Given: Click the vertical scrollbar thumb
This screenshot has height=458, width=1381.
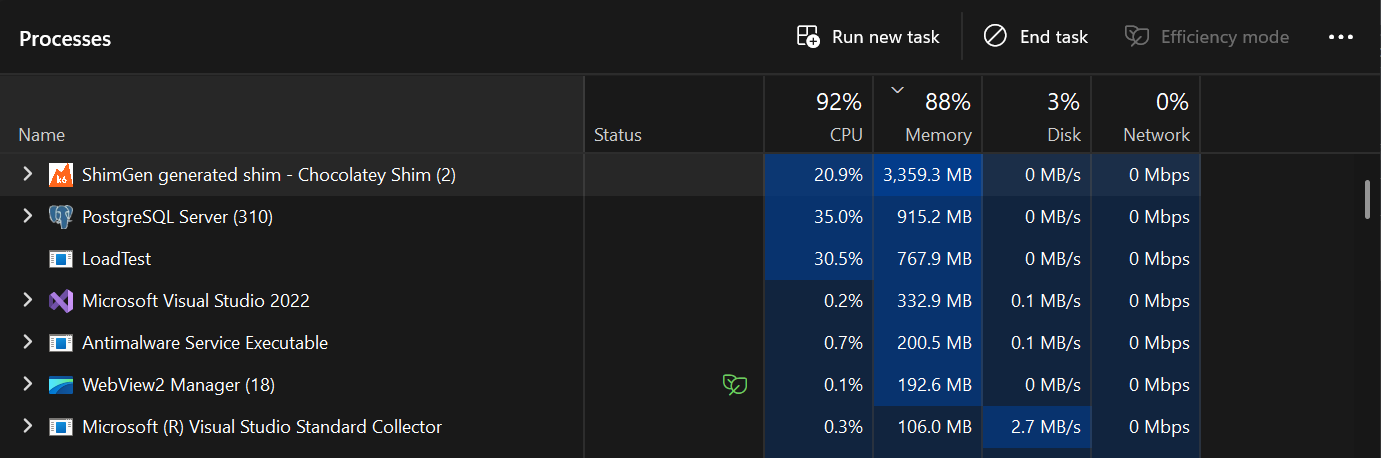Looking at the screenshot, I should (1367, 198).
